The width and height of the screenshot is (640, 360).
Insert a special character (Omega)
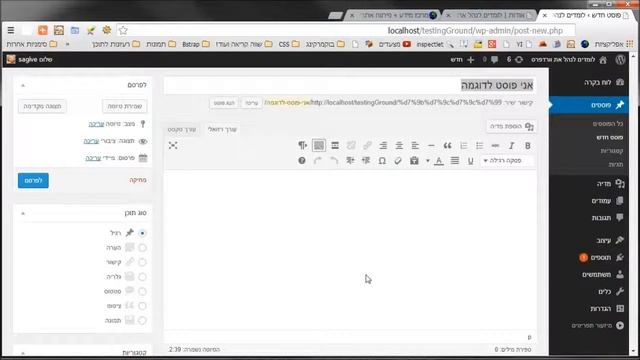coord(382,161)
